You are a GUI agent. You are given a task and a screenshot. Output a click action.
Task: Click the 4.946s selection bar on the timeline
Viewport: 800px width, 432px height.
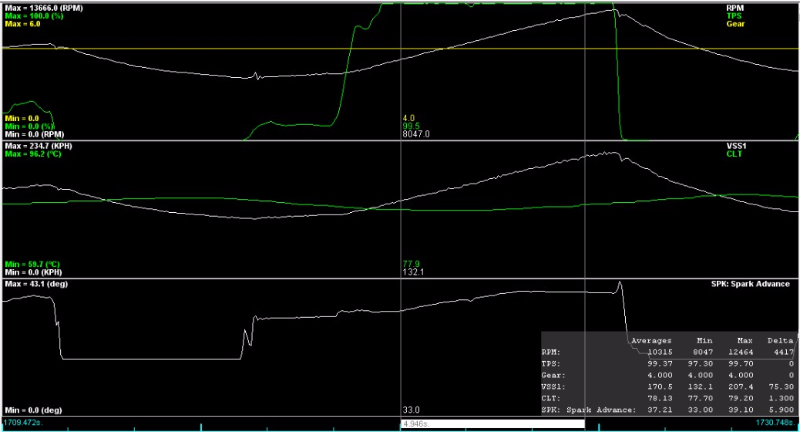point(492,424)
